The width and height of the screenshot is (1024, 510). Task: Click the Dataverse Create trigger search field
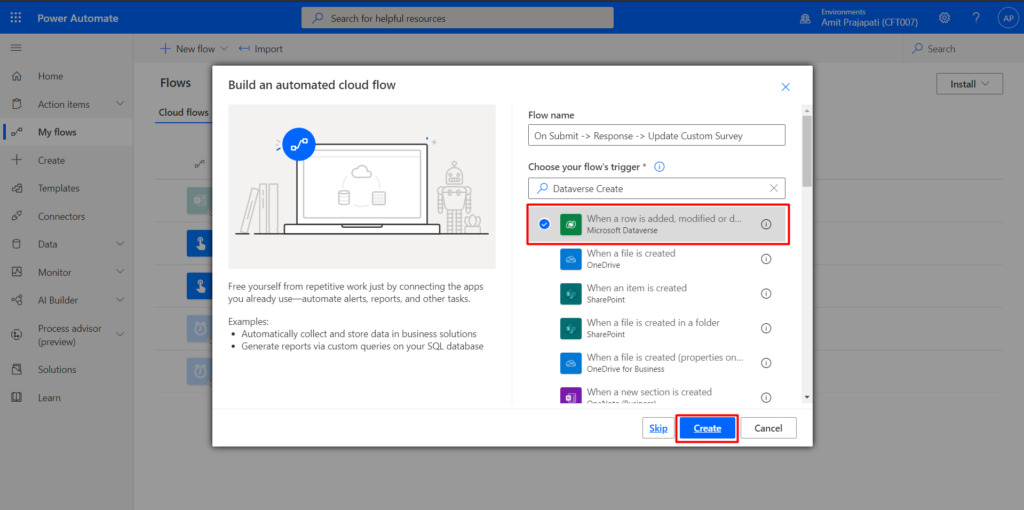pos(657,188)
